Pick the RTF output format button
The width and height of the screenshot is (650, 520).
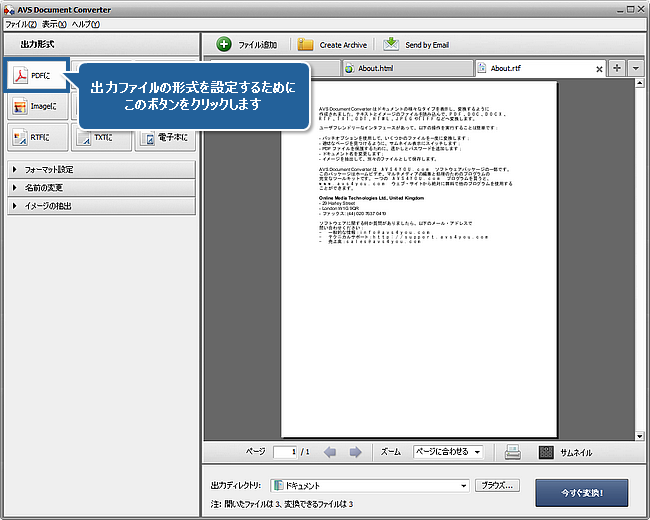pyautogui.click(x=38, y=137)
